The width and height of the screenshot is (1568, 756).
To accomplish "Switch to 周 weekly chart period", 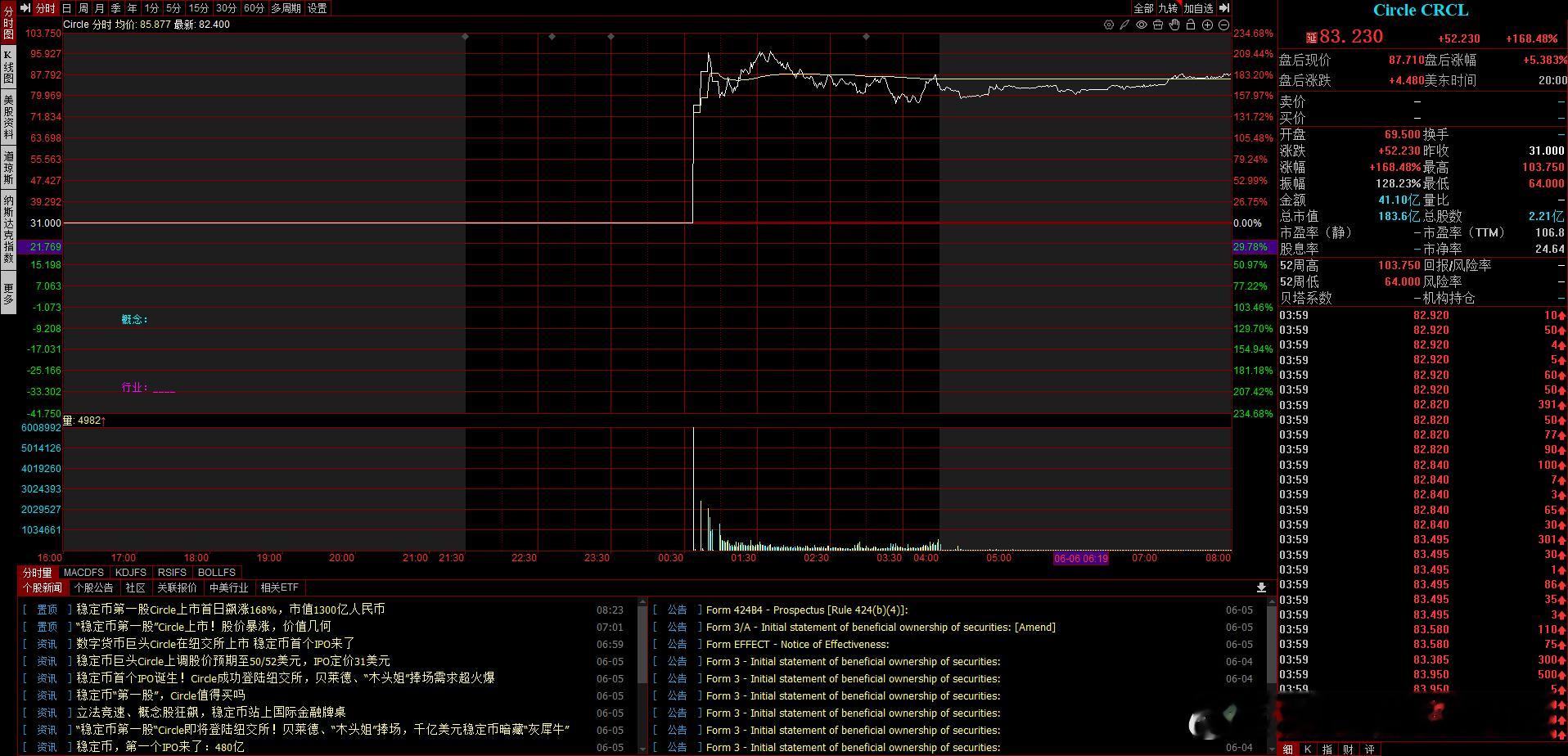I will point(83,8).
